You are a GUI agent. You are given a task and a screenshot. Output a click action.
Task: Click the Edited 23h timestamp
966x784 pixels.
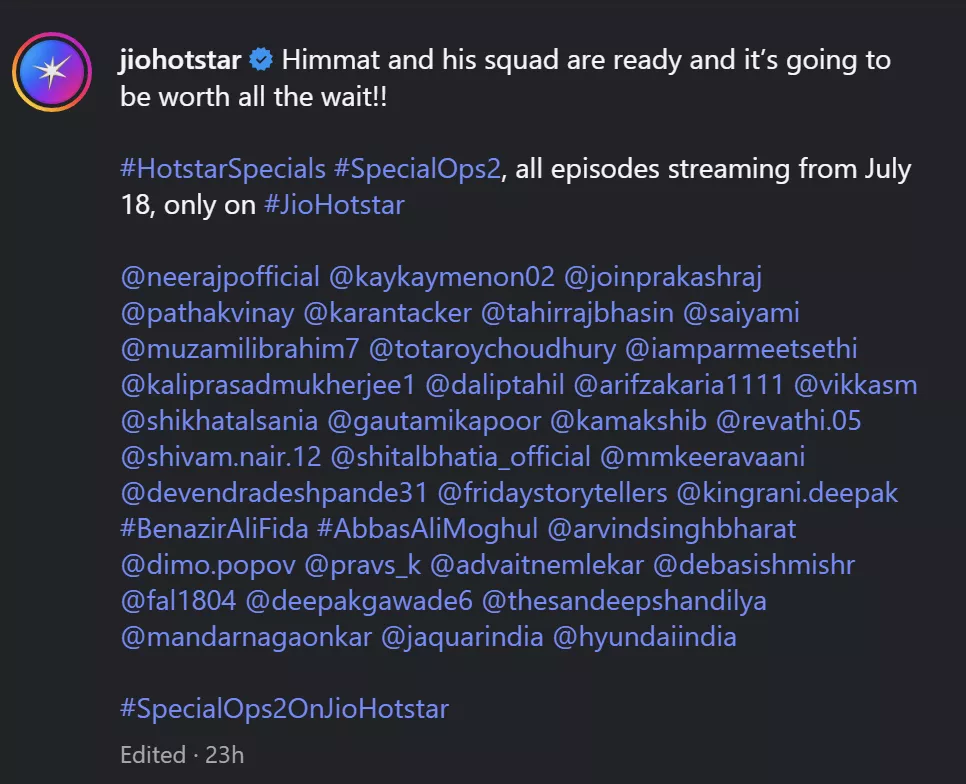181,754
